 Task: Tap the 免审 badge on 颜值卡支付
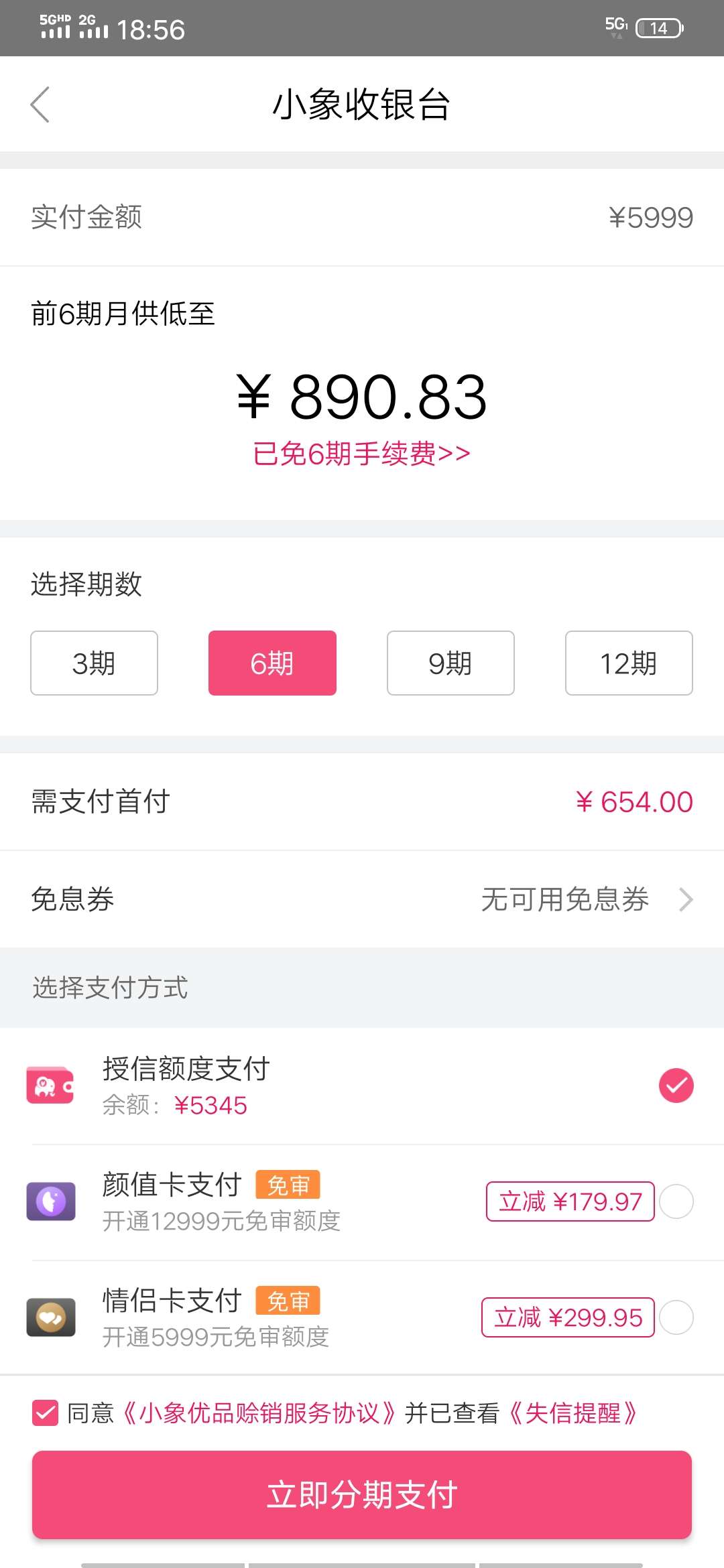pos(288,1185)
